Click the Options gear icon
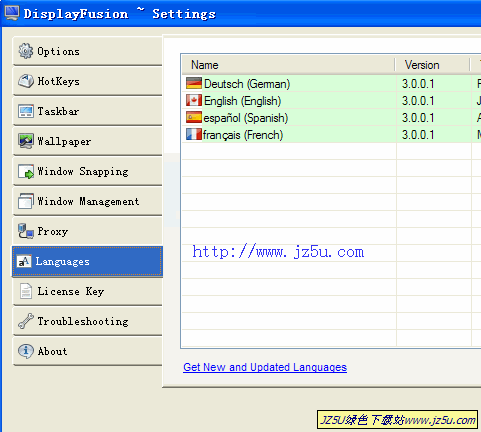 [26, 51]
